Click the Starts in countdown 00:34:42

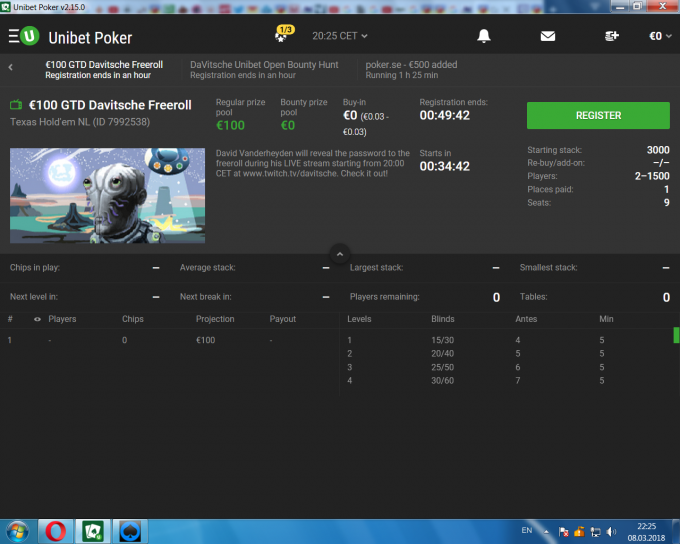(445, 166)
